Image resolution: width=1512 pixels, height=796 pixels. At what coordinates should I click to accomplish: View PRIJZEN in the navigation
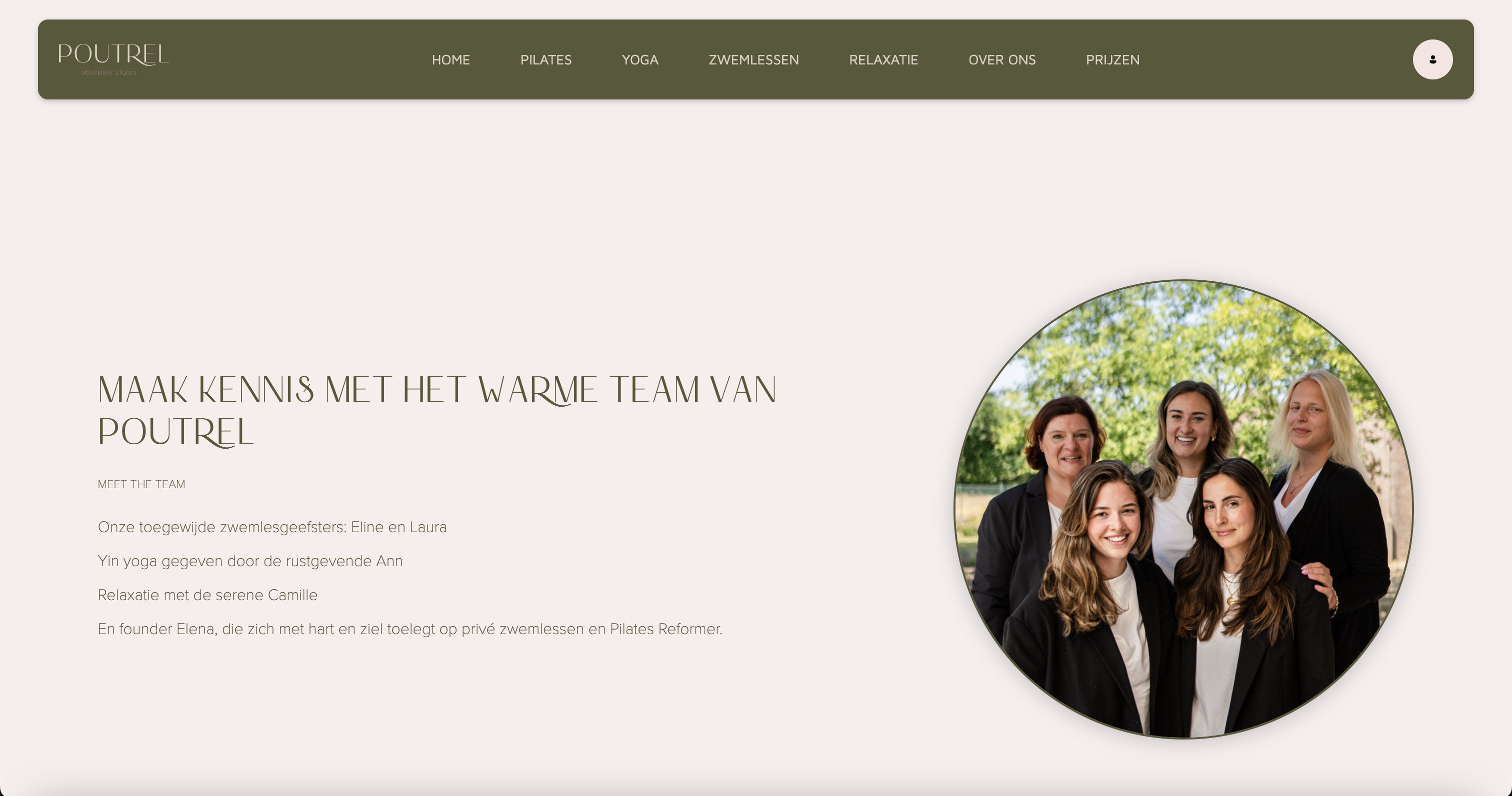coord(1112,60)
